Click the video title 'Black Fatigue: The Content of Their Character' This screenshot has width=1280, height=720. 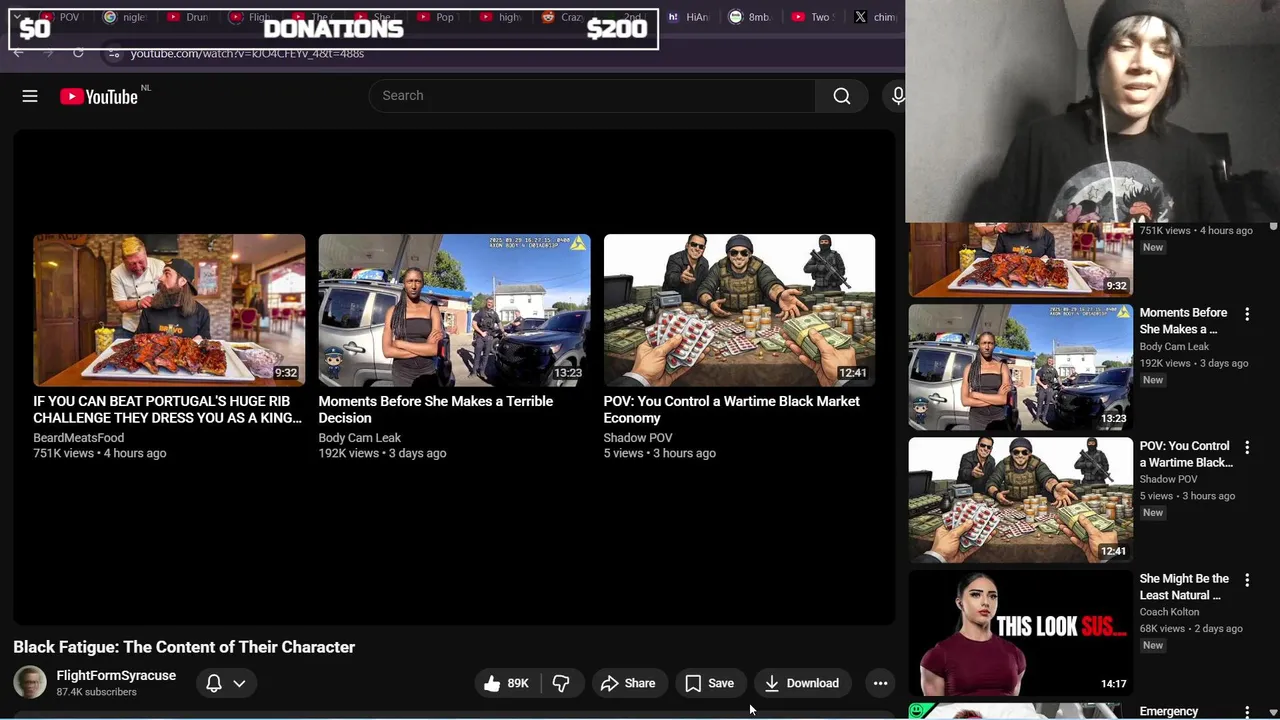184,647
